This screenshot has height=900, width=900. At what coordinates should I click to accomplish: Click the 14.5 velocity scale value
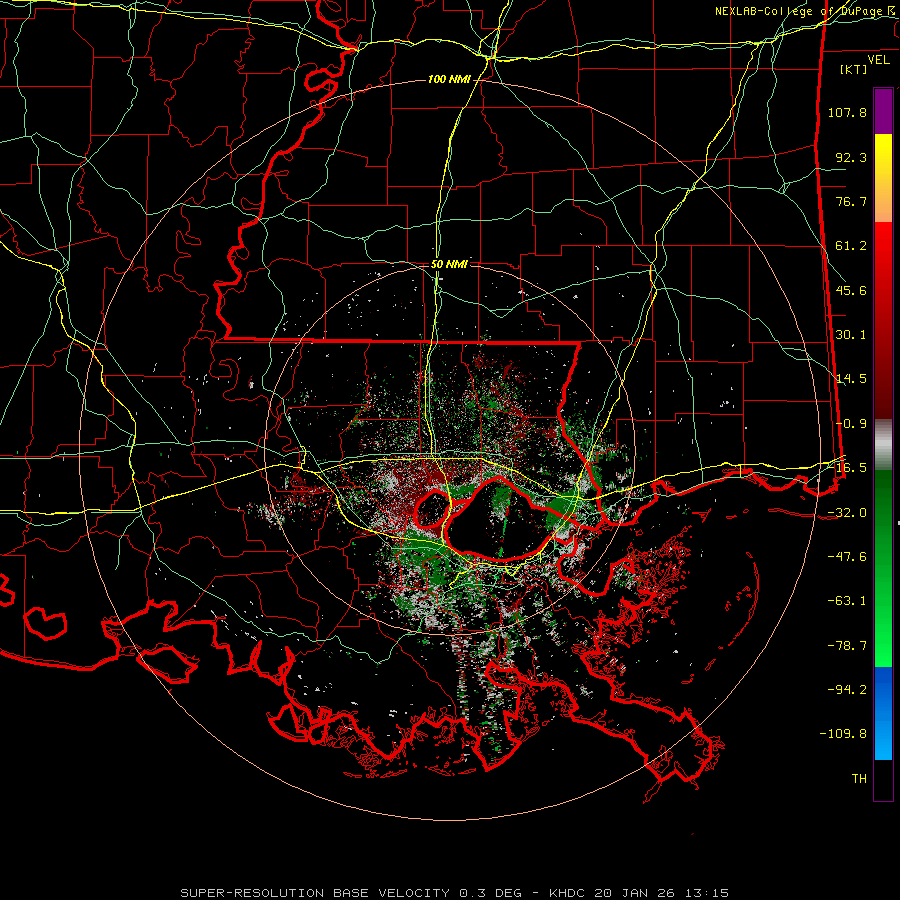tap(851, 379)
